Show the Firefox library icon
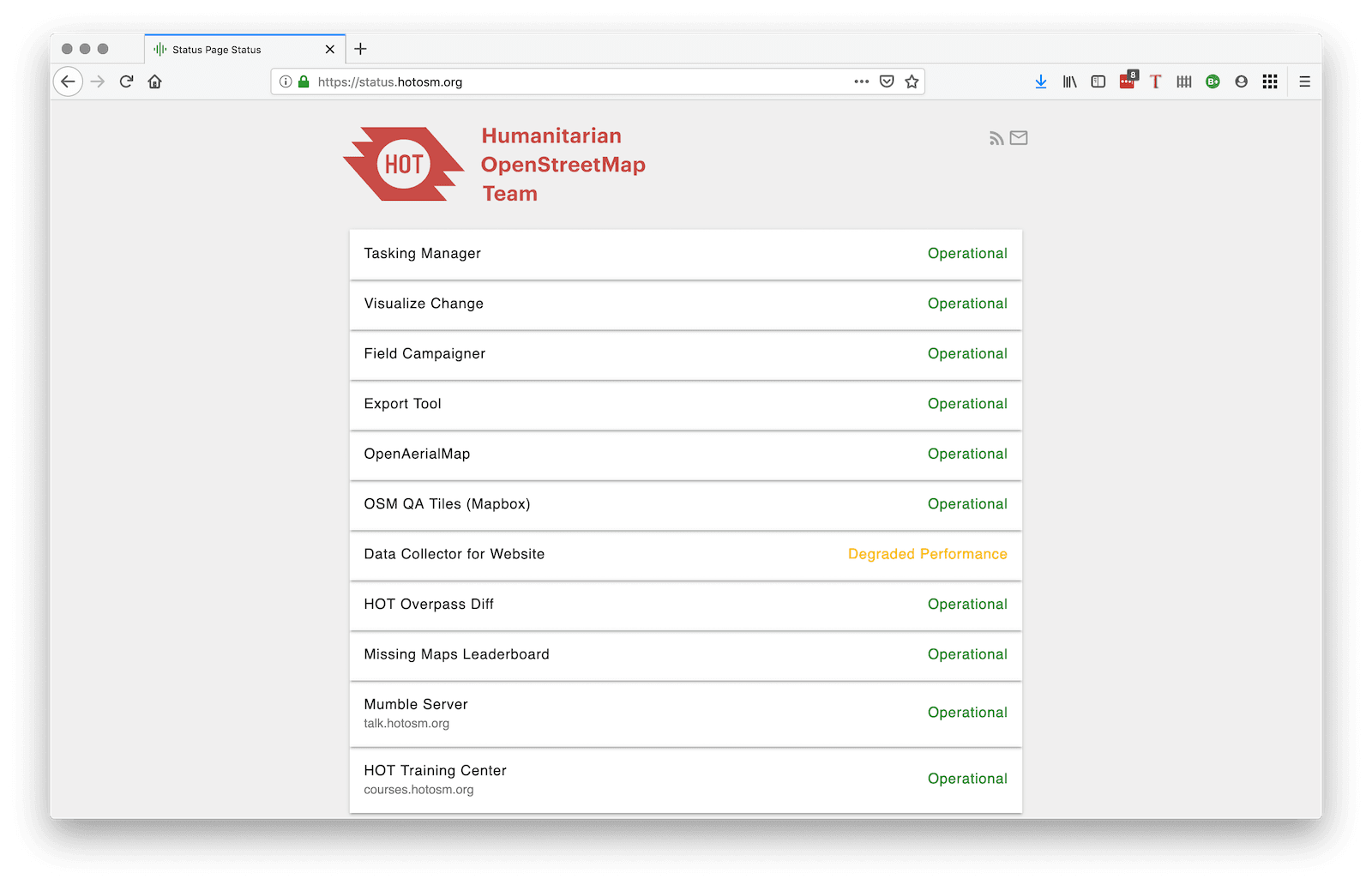The height and width of the screenshot is (885, 1372). (x=1069, y=81)
